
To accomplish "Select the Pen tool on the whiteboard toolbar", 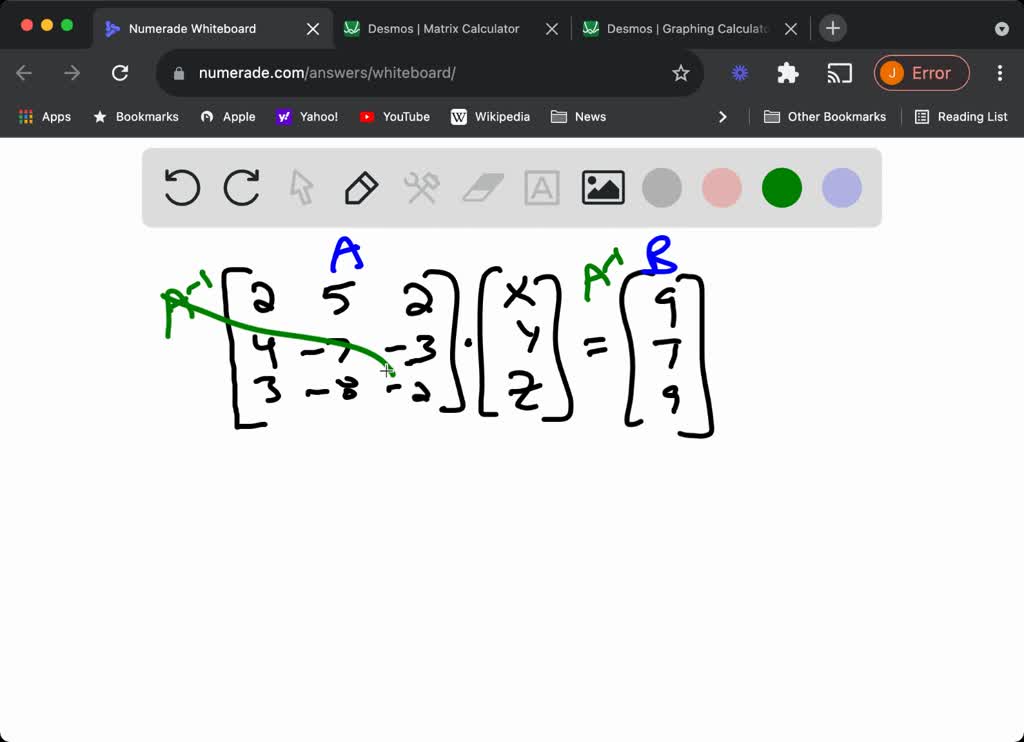I will tap(361, 187).
